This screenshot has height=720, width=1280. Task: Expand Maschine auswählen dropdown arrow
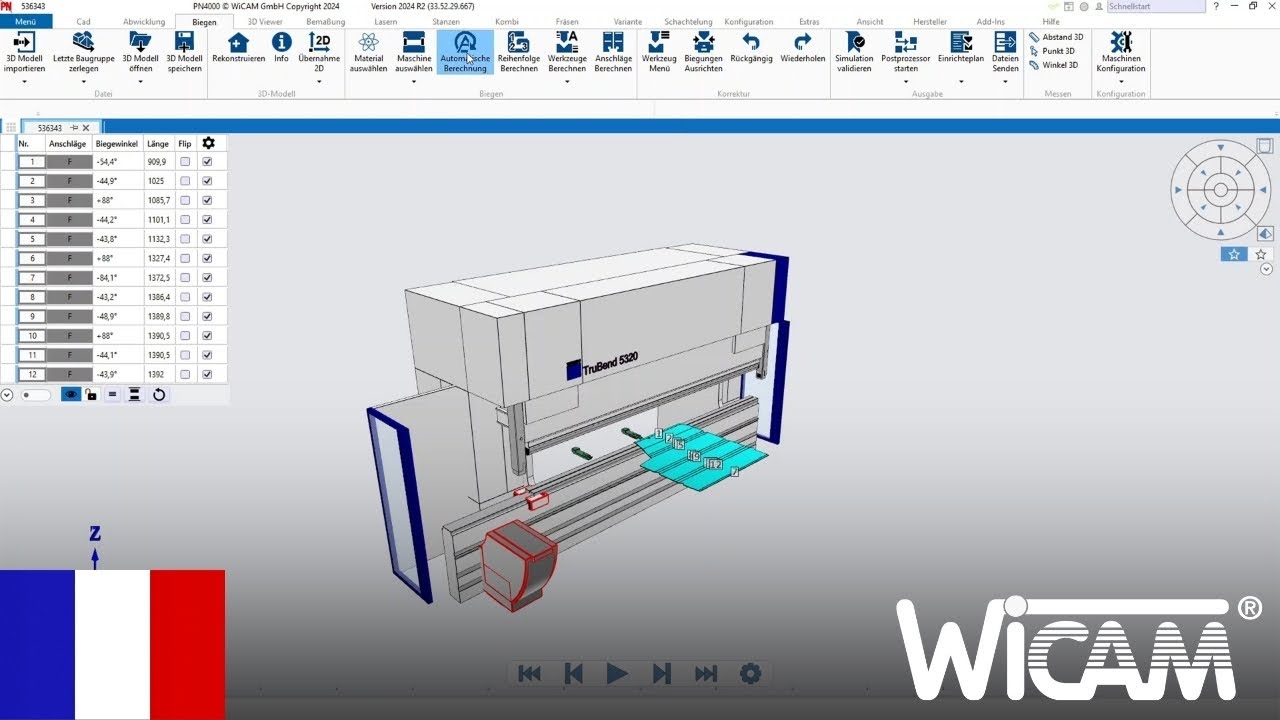(414, 82)
